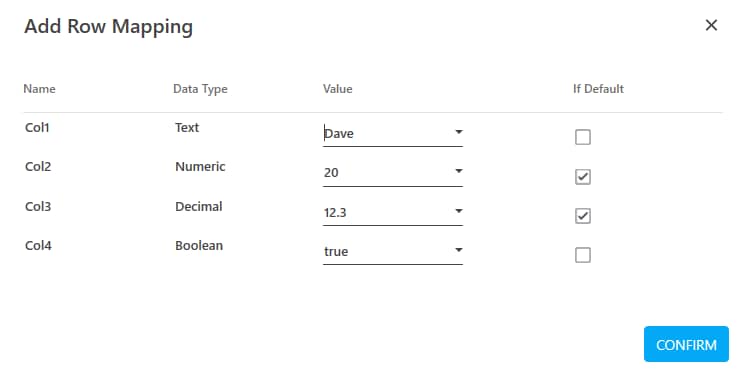Open the true value dropdown arrow

(x=459, y=250)
